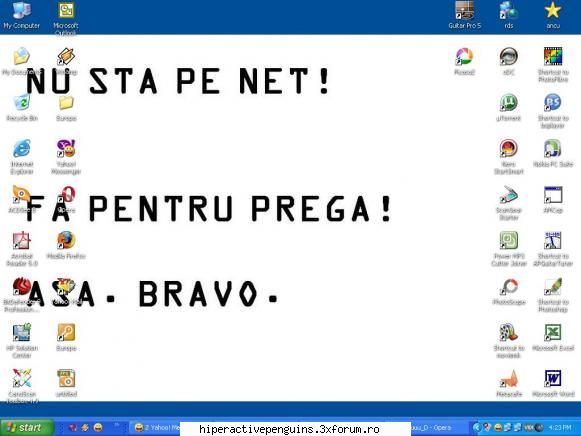Screen dimensions: 581x436
Task: Launch the xBC desktop shortcut
Action: pos(508,61)
